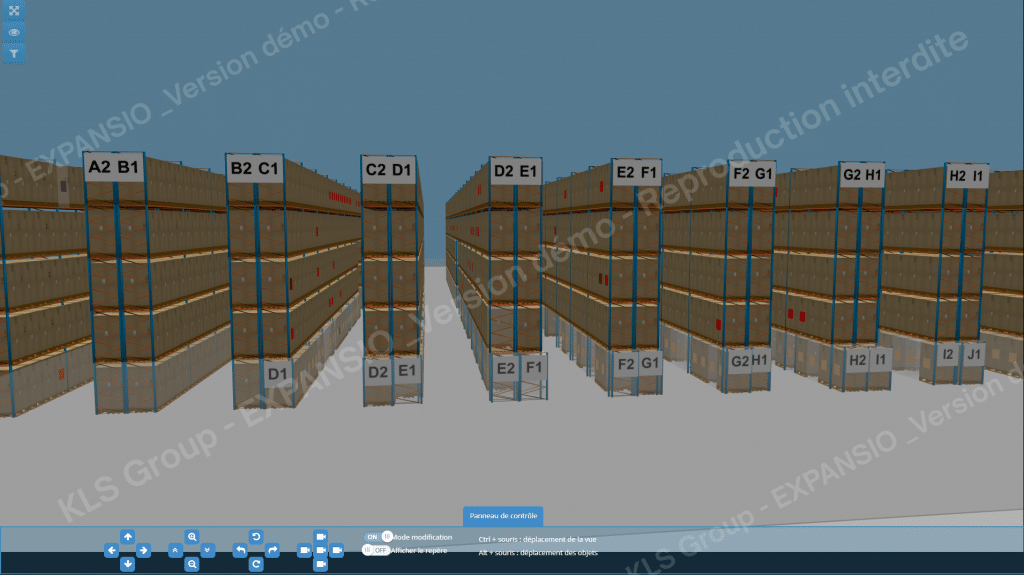1024x575 pixels.
Task: Click the D1 floor-level rack label
Action: pos(278,374)
